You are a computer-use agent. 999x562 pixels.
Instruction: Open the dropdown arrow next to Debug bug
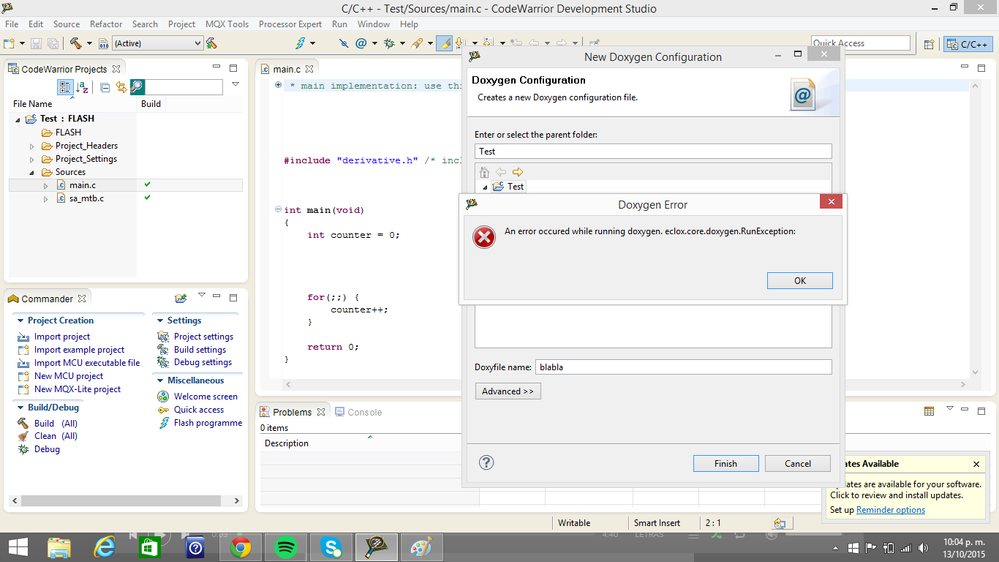coord(402,43)
